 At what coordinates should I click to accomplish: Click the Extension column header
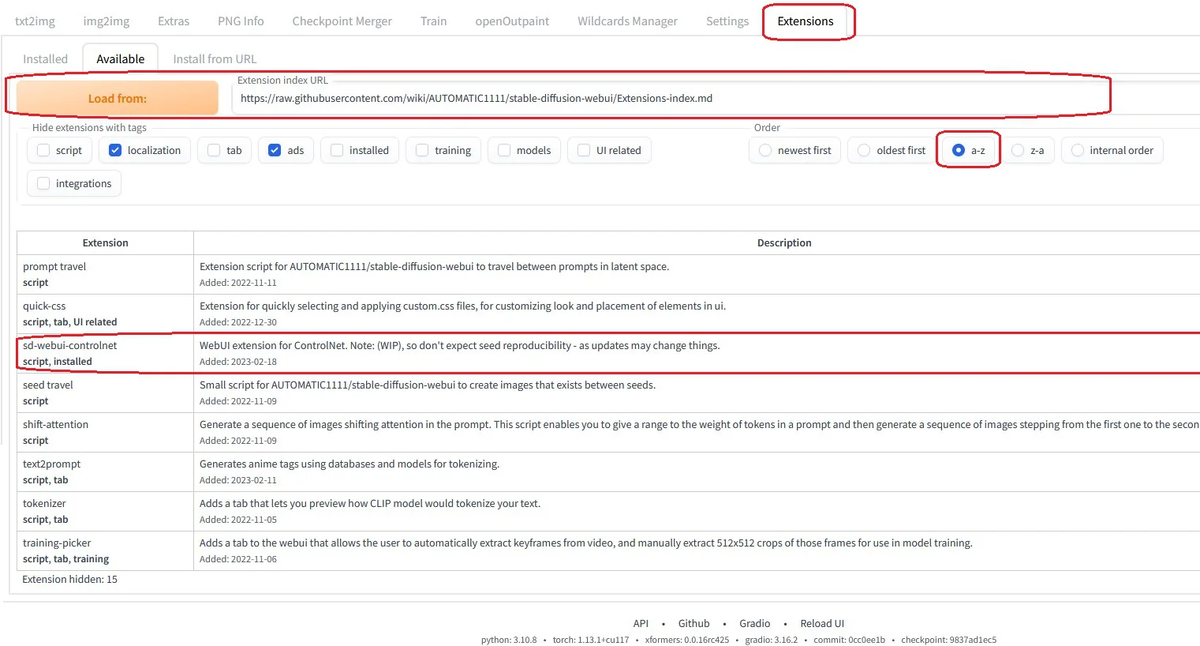click(x=105, y=243)
